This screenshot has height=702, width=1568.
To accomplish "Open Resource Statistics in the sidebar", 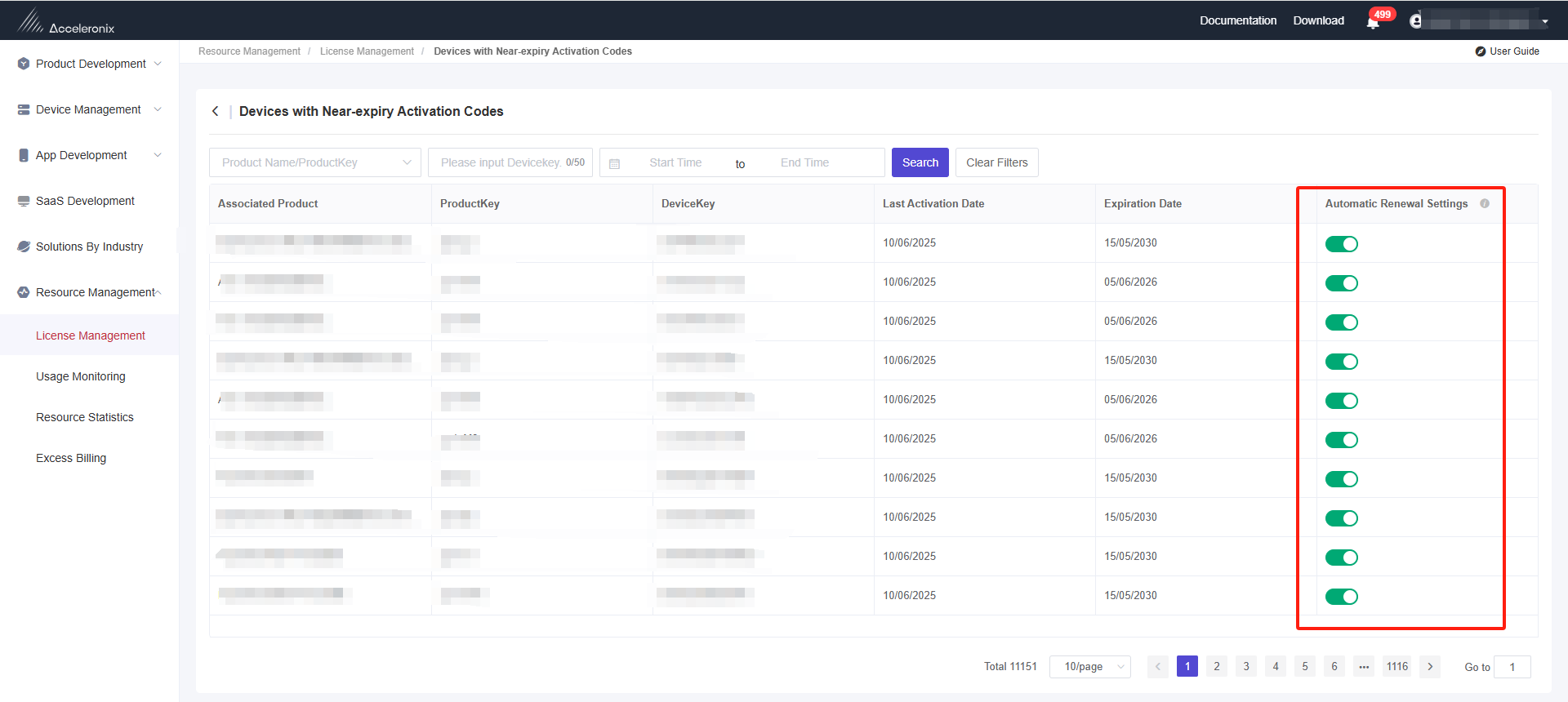I will coord(85,417).
